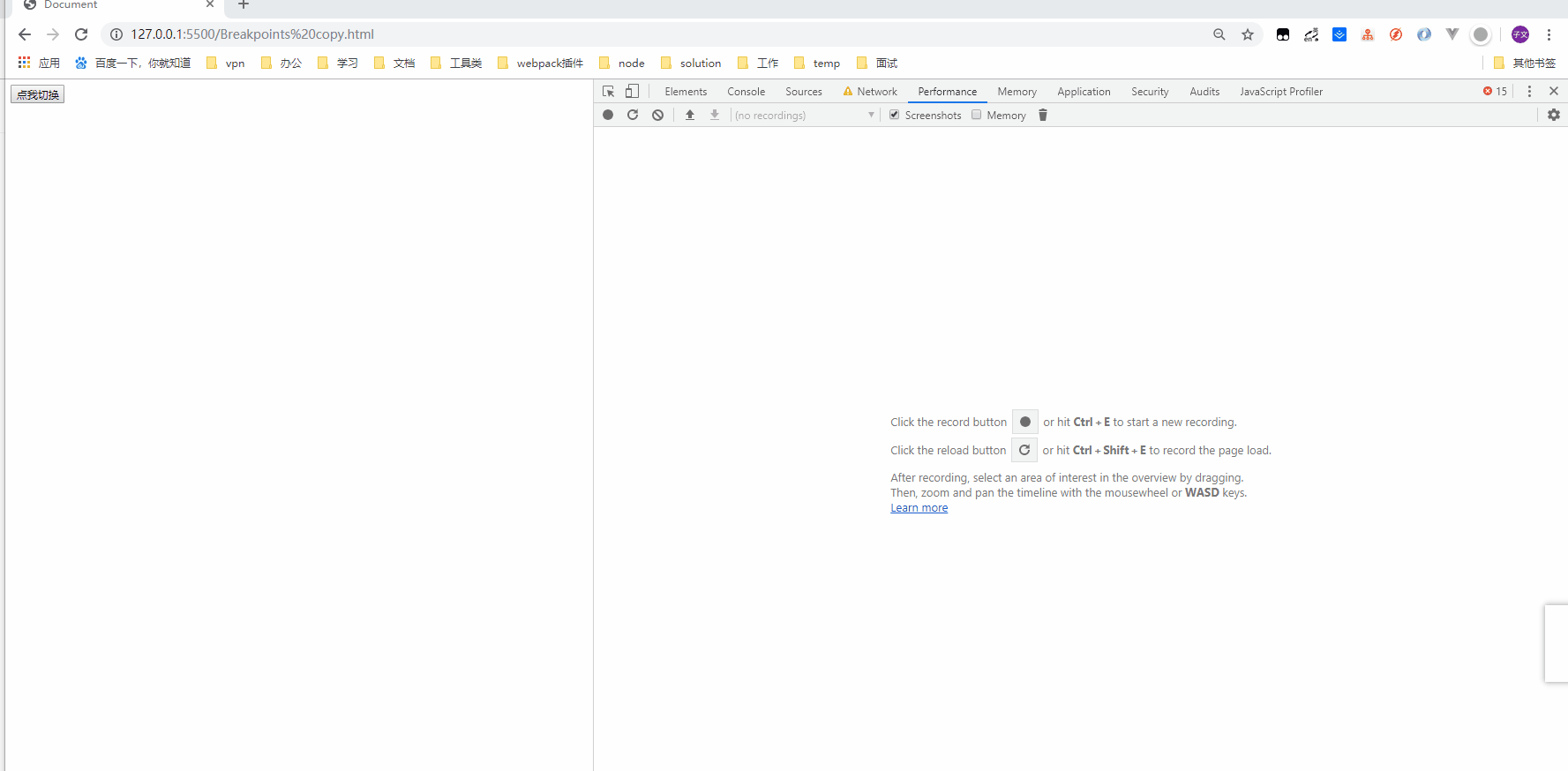Open the black Tampermonkey extension icon
1568x771 pixels.
tap(1283, 34)
